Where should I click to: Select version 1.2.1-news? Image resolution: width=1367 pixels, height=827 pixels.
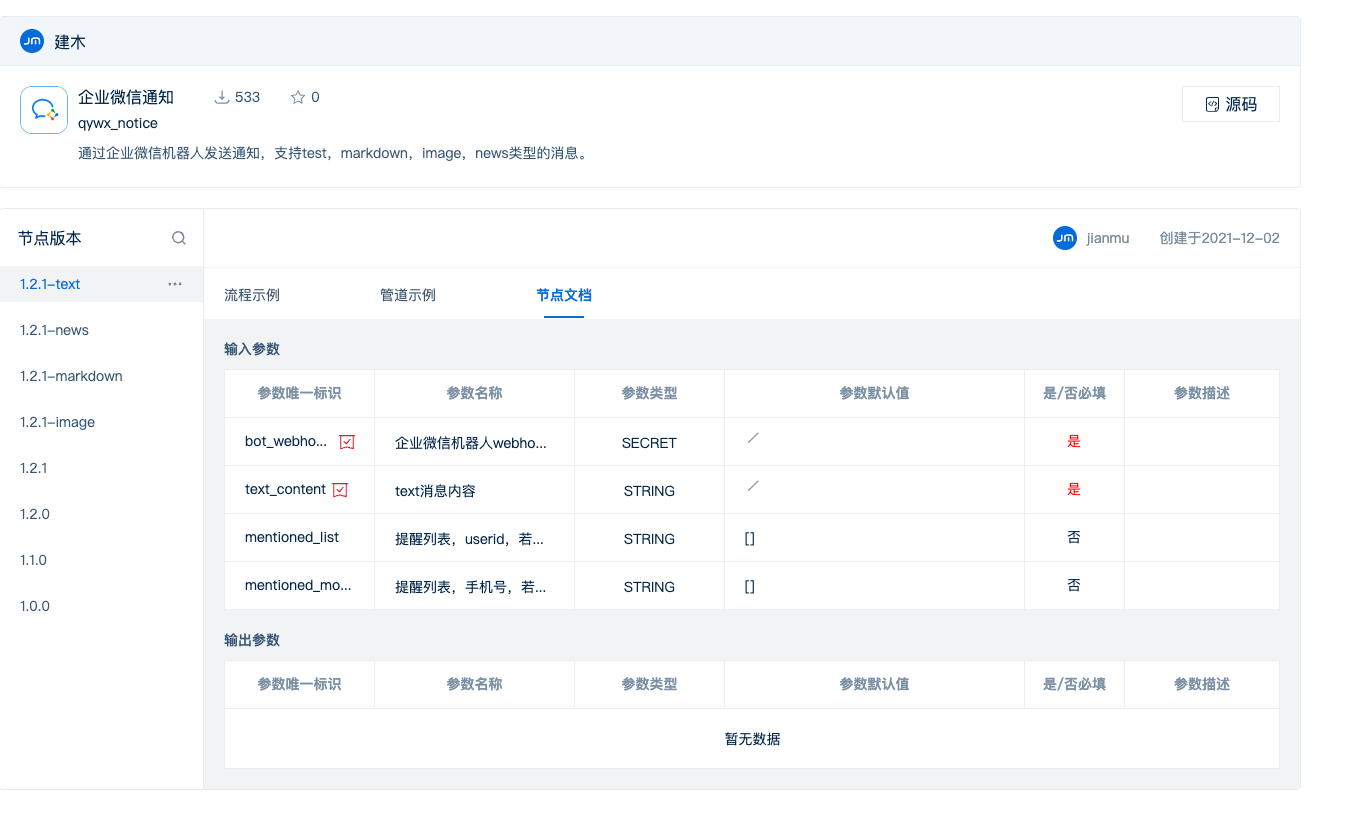pos(54,330)
